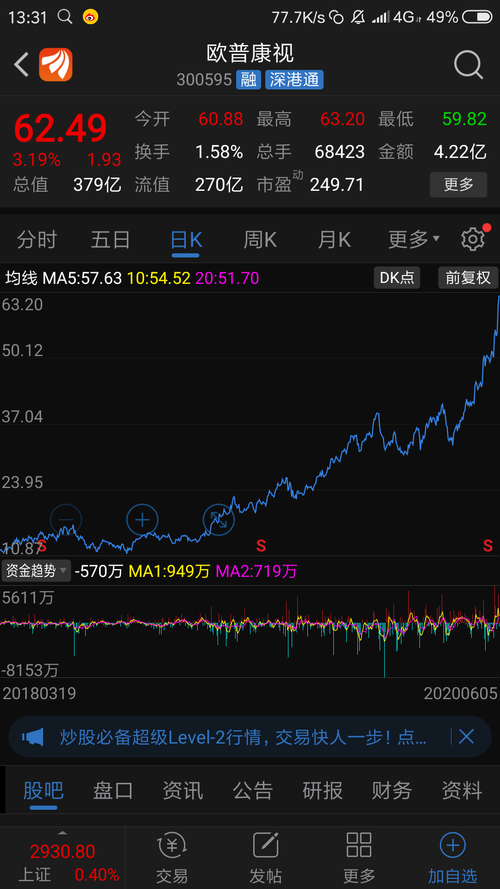Tap end date 20200605
The image size is (500, 889).
(x=461, y=693)
